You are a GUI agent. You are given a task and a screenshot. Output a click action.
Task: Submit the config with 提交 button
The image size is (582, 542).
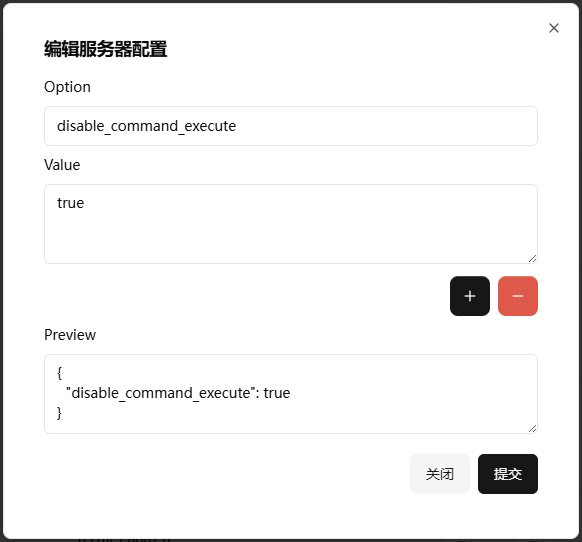coord(507,474)
